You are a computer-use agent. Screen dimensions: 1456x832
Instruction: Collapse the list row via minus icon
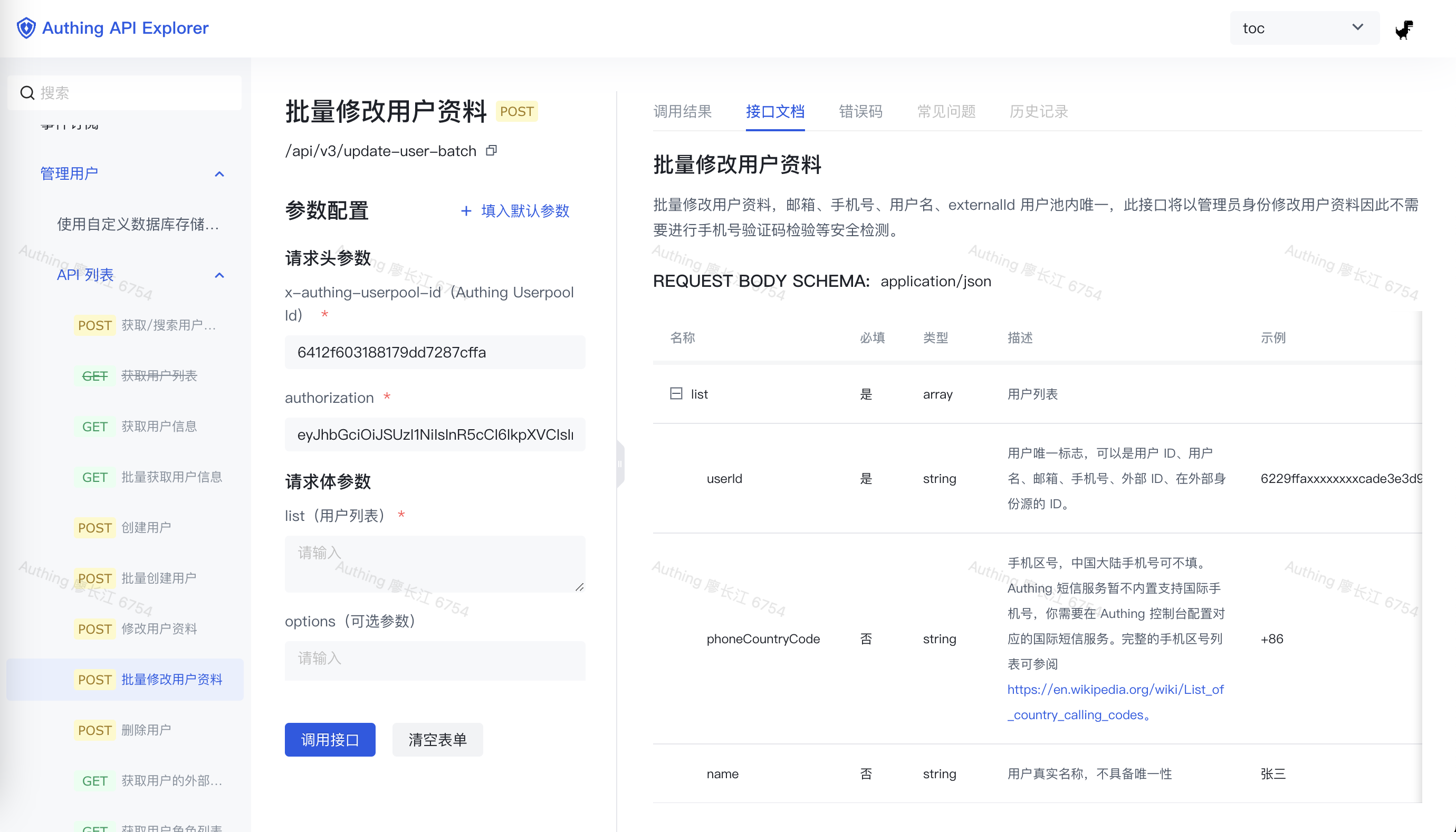point(676,394)
